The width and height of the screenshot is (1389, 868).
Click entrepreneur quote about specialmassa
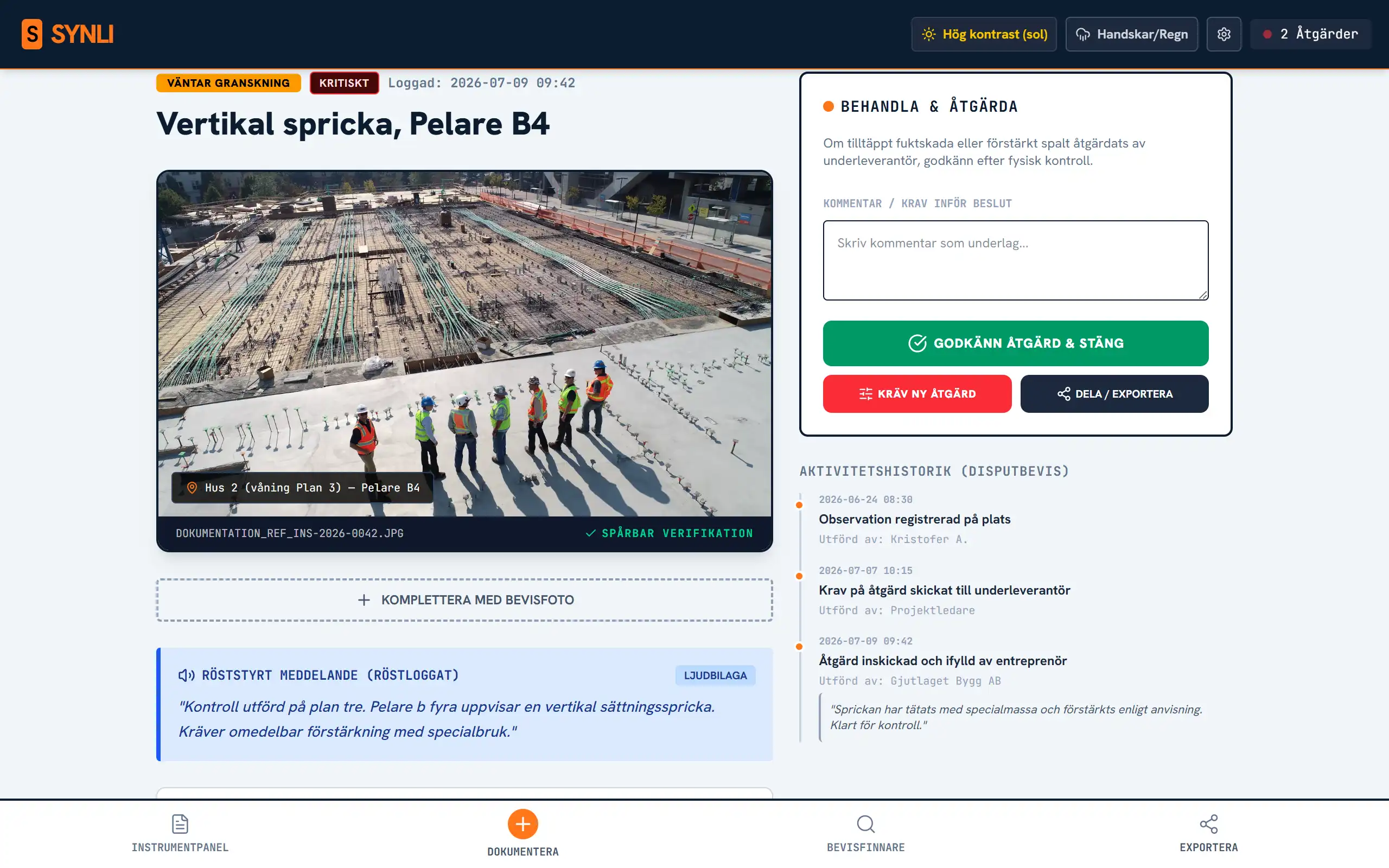[1015, 717]
